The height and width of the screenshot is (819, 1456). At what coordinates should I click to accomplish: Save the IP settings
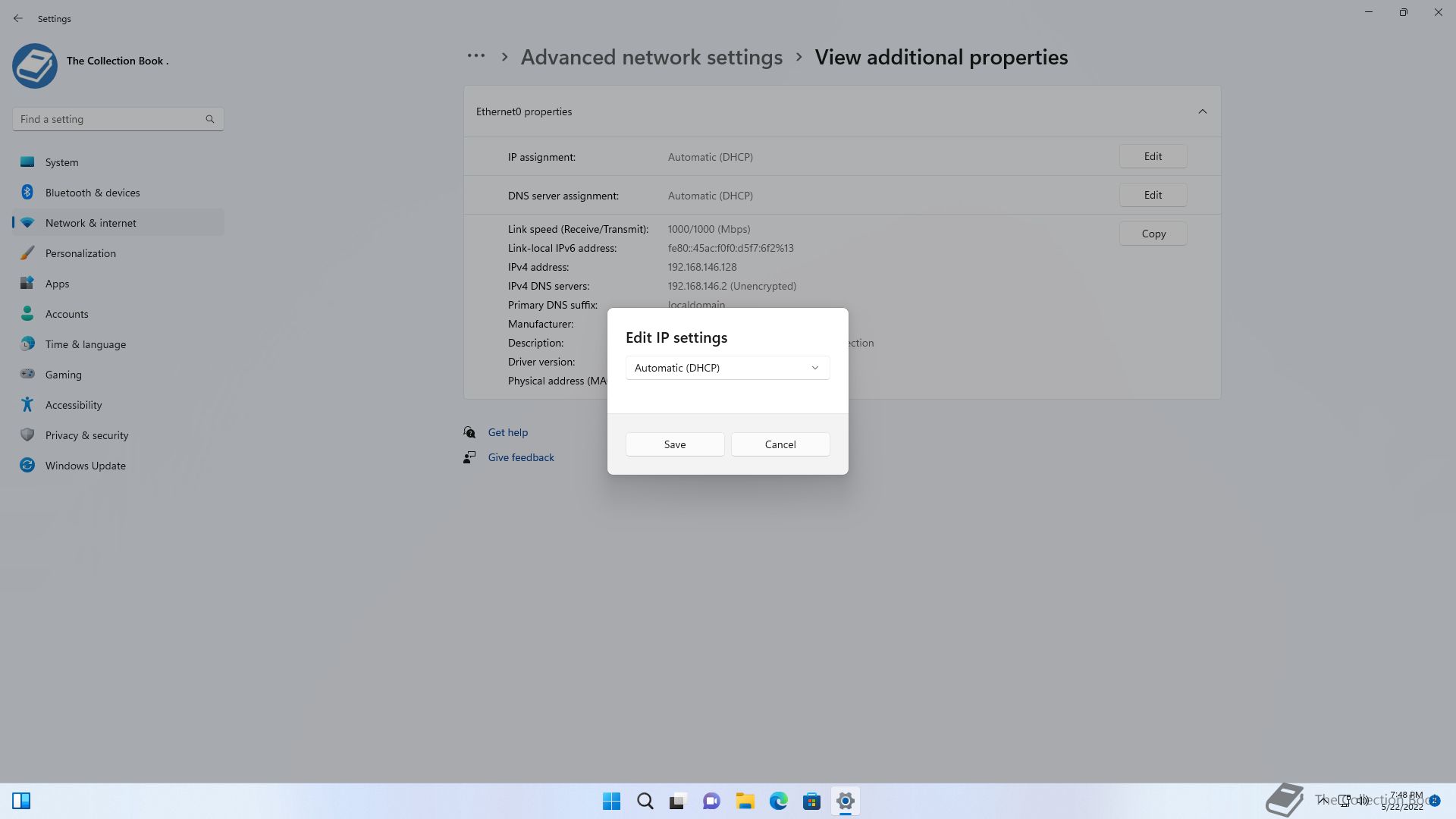(x=674, y=444)
